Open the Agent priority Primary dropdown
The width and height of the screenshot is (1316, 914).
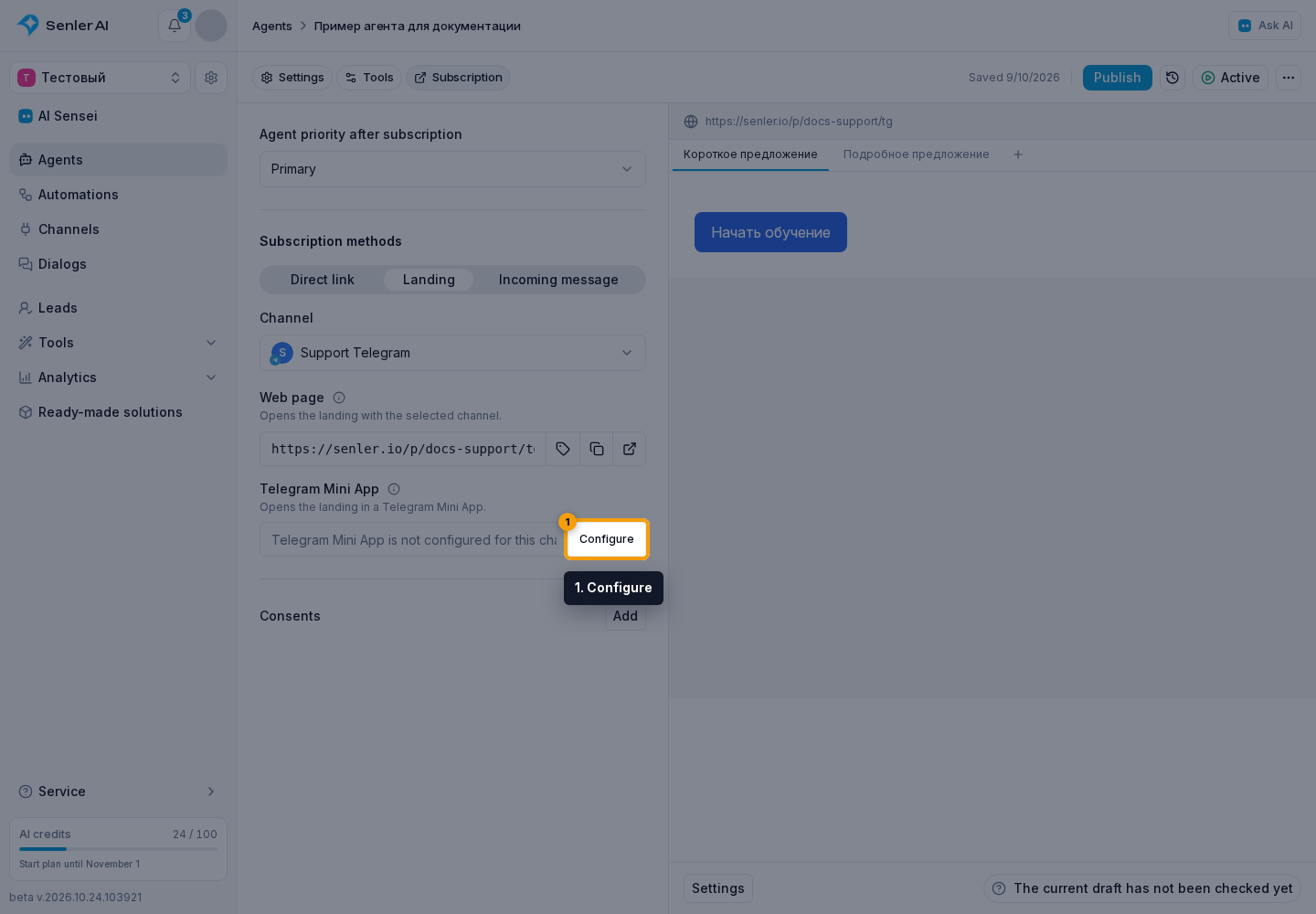click(452, 169)
